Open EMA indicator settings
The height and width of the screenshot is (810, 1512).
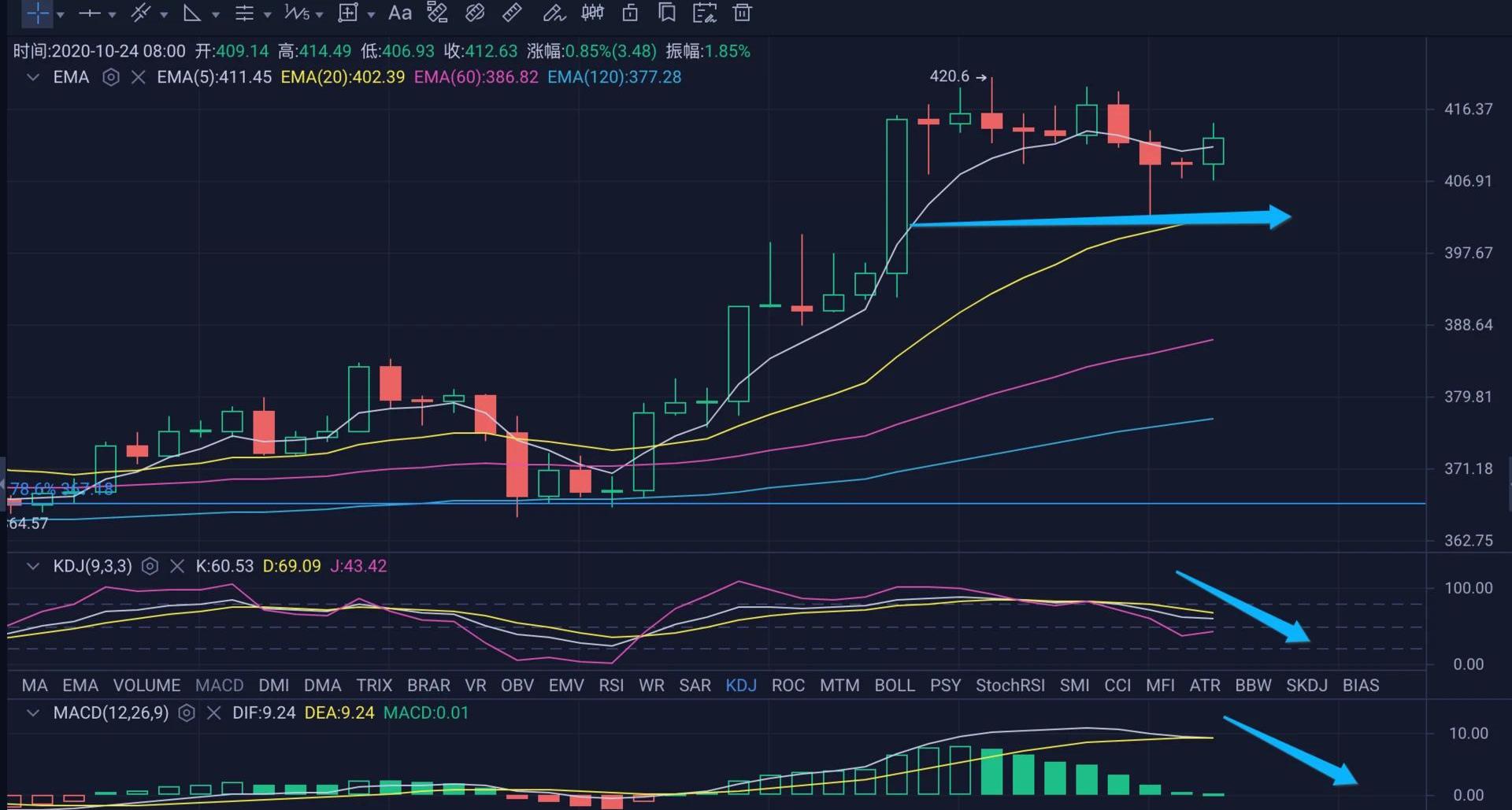pyautogui.click(x=111, y=77)
